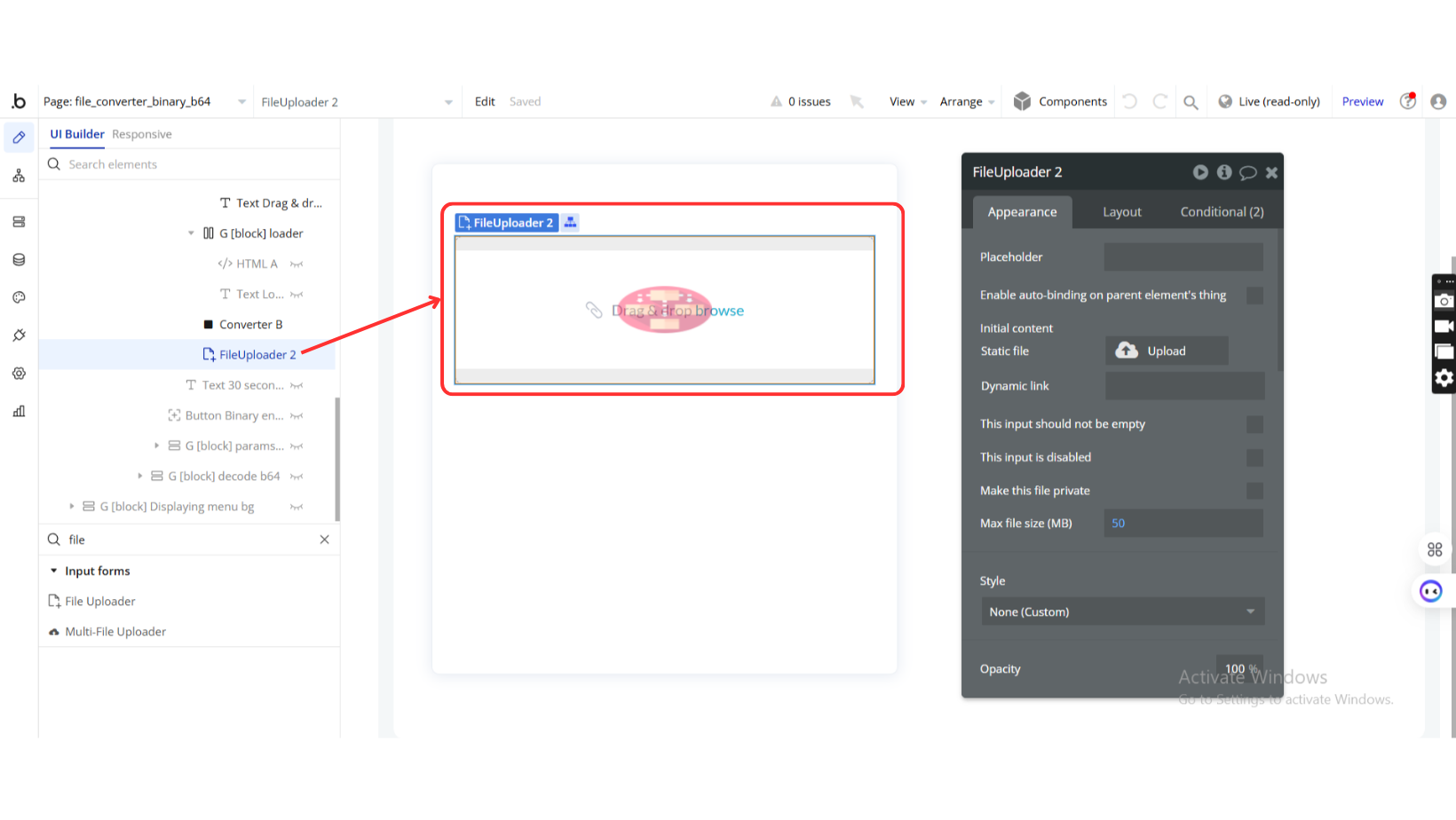
Task: Expand the G [block] decode b64 group
Action: pos(140,477)
